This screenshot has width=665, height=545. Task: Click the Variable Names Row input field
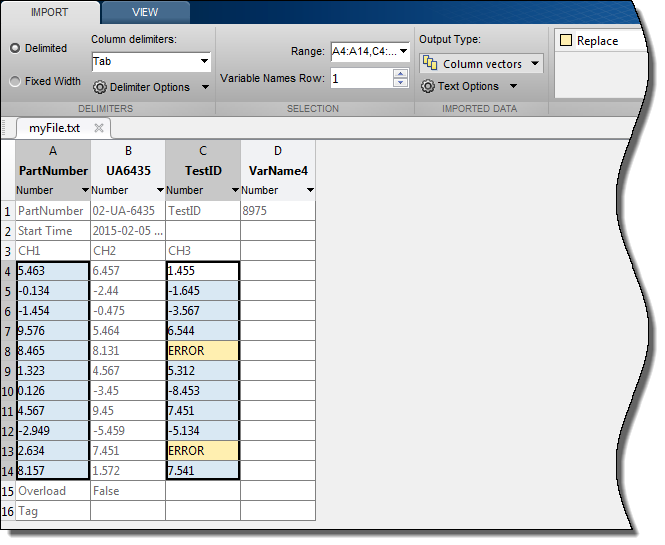click(368, 78)
